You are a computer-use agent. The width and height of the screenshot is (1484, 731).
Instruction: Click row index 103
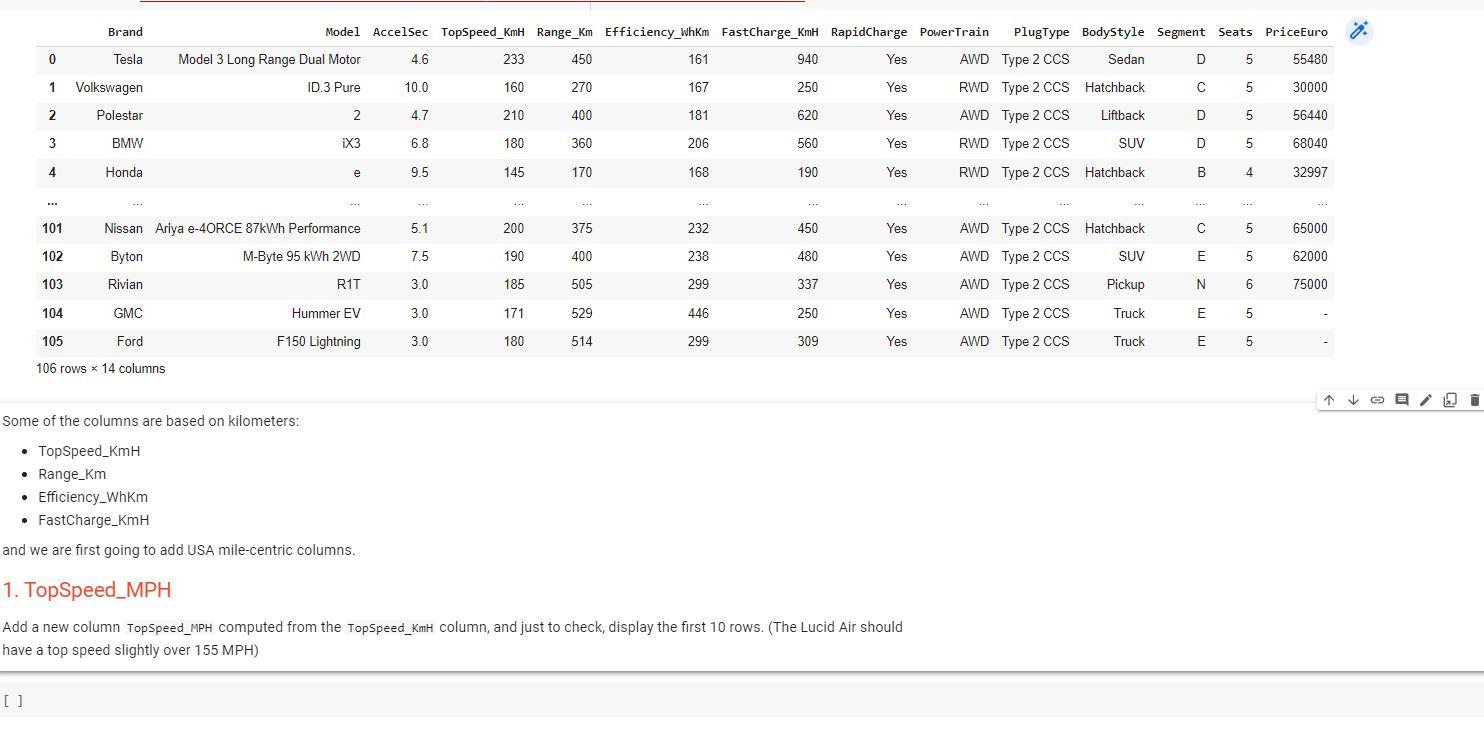[52, 285]
